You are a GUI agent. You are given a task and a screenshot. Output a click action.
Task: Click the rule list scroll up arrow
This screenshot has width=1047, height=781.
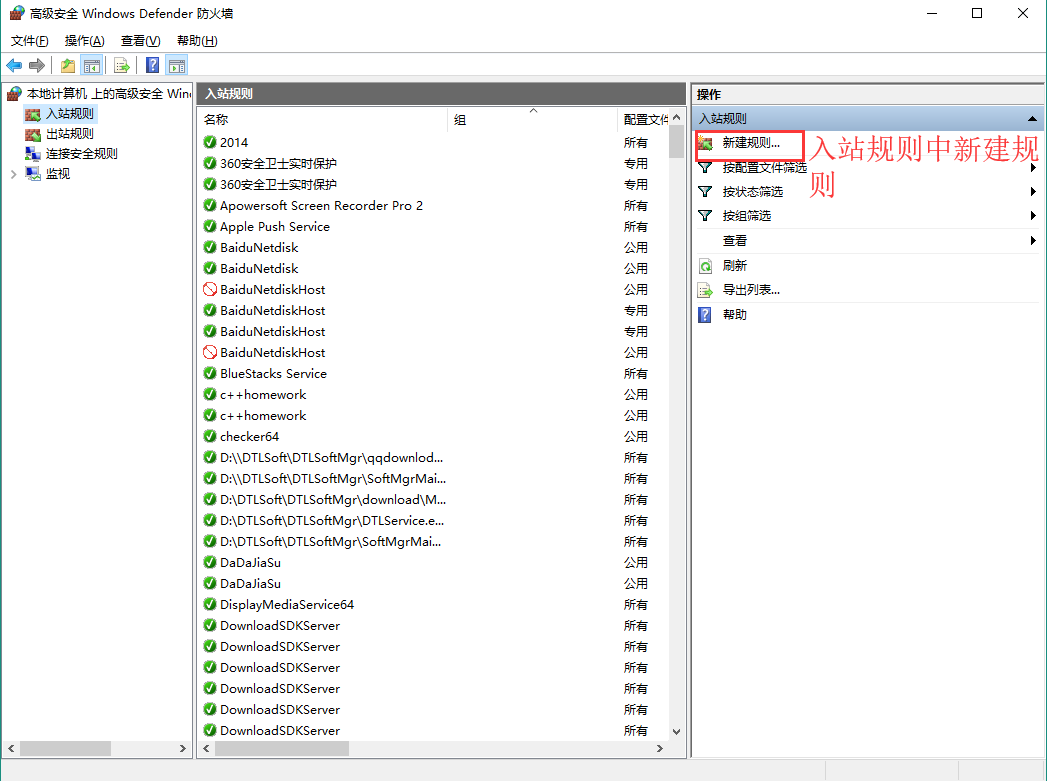point(676,117)
